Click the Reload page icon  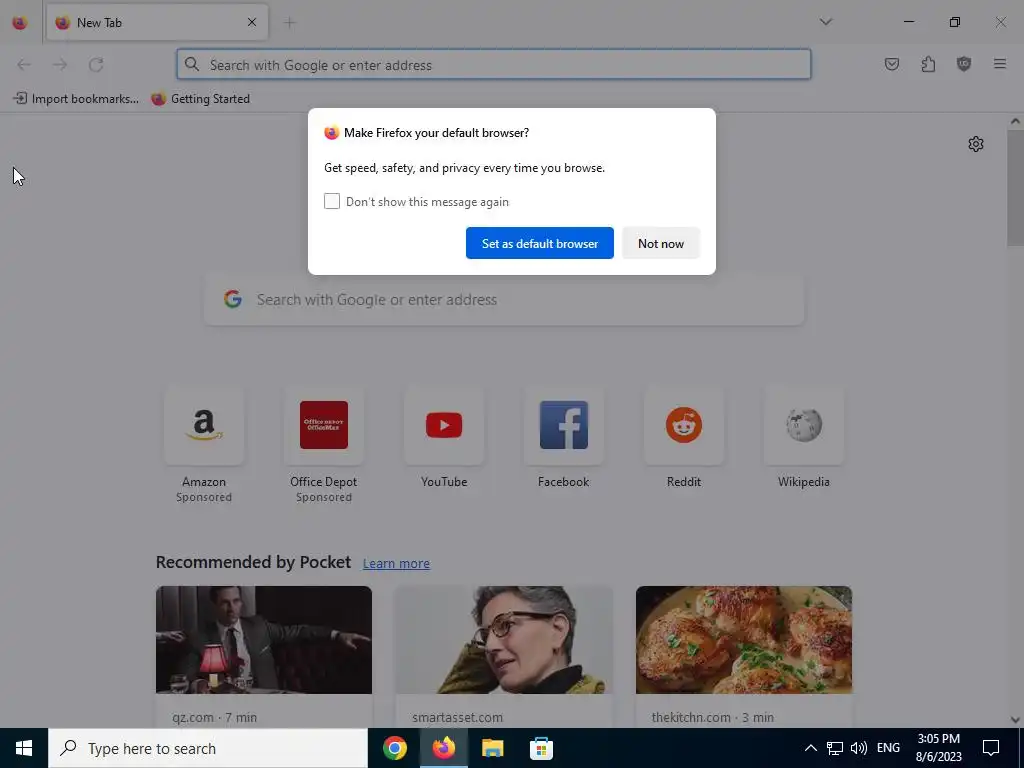coord(96,65)
